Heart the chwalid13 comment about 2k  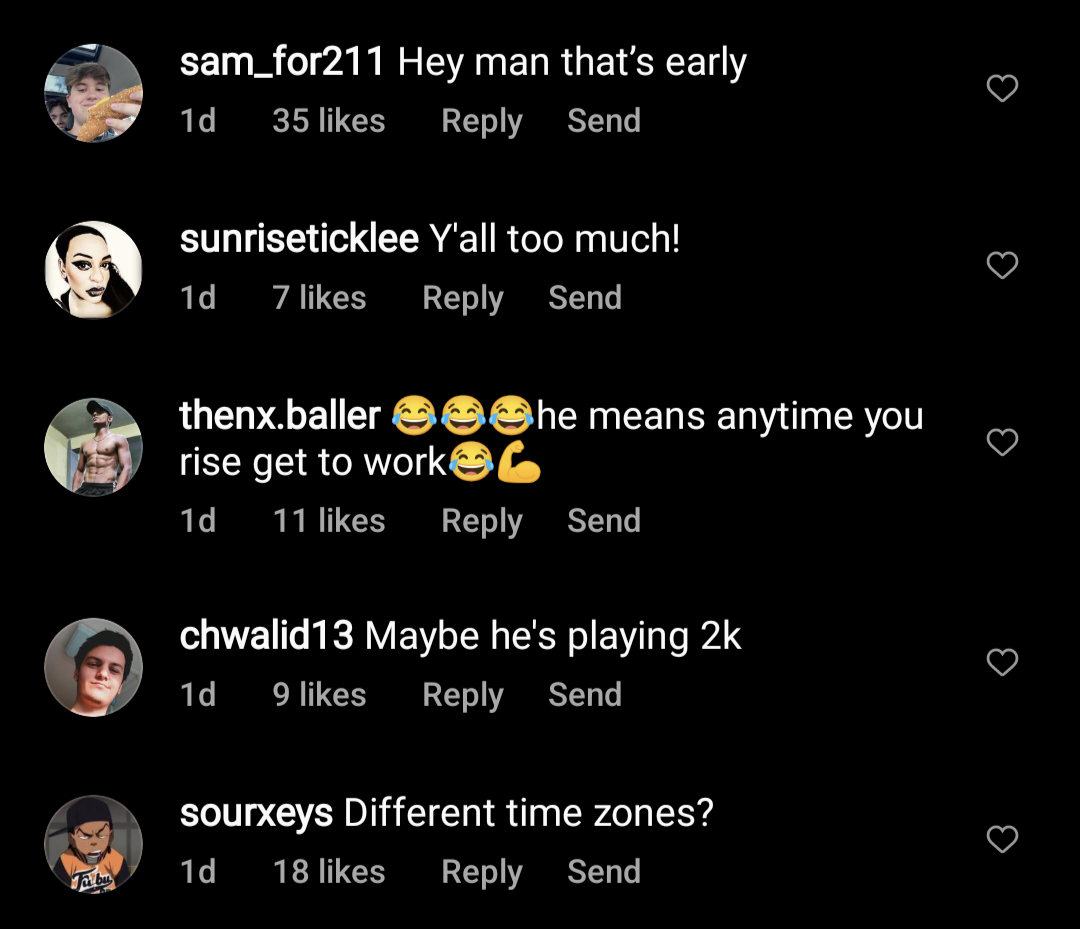1002,662
